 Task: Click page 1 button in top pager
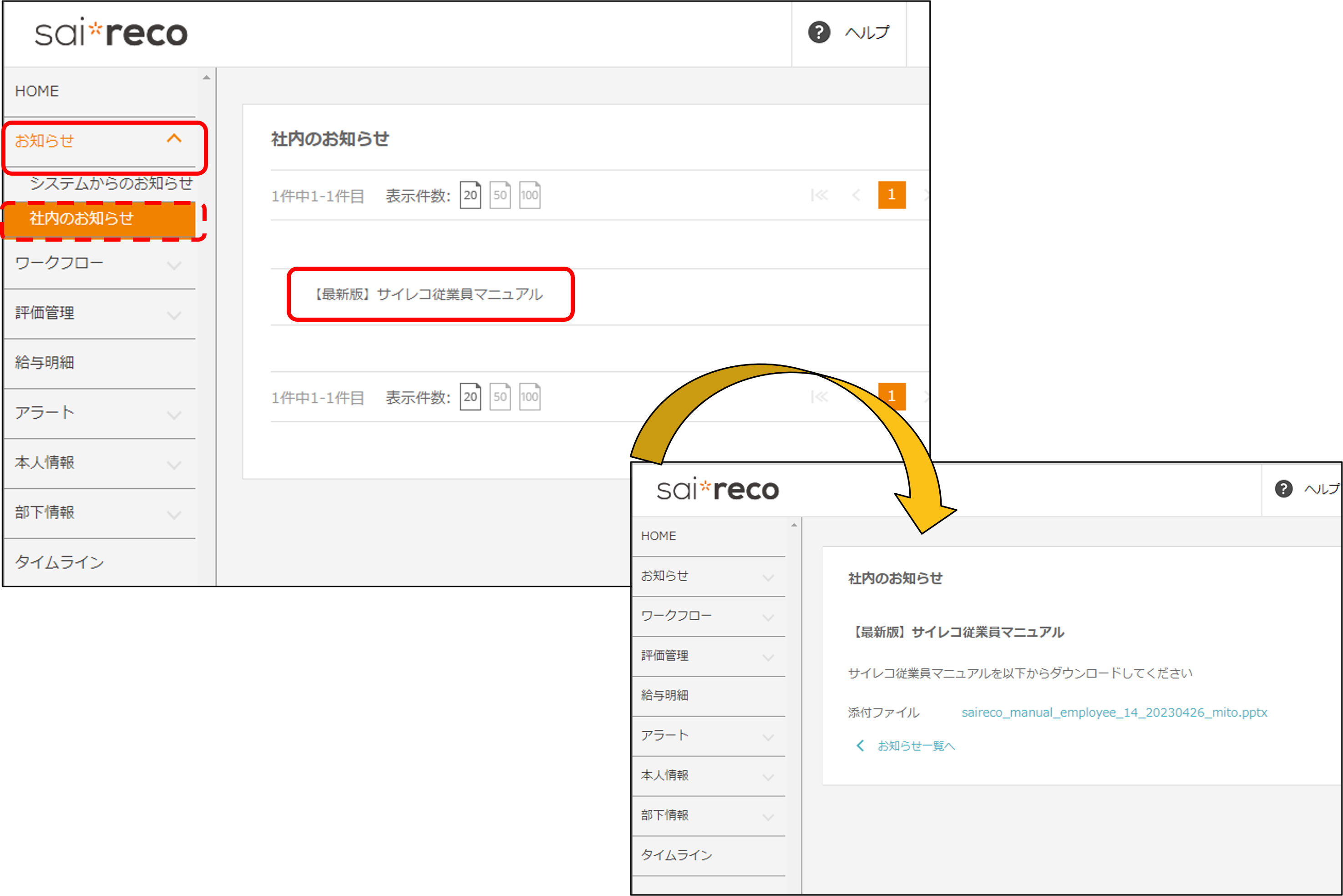click(891, 195)
